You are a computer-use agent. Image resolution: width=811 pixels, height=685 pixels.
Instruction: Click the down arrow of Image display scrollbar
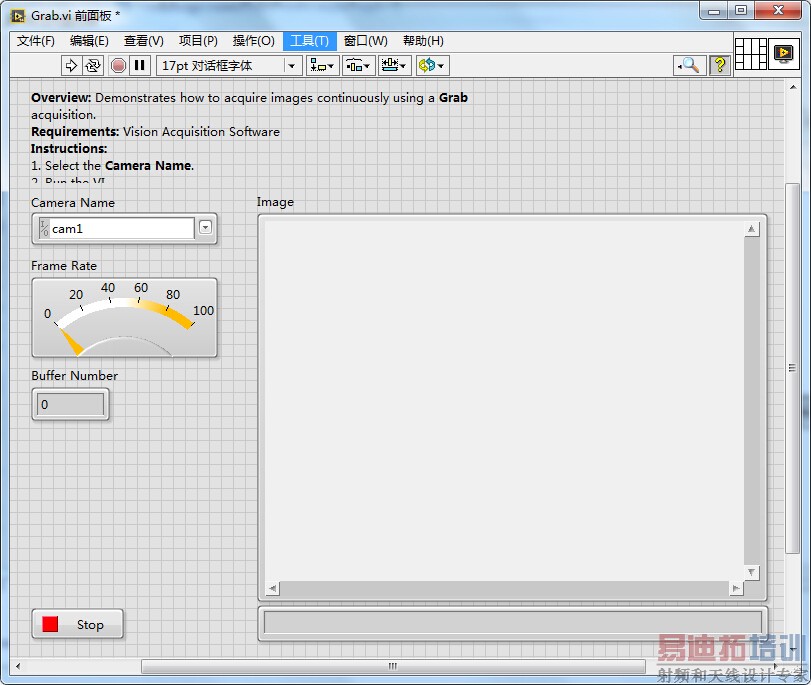[752, 572]
